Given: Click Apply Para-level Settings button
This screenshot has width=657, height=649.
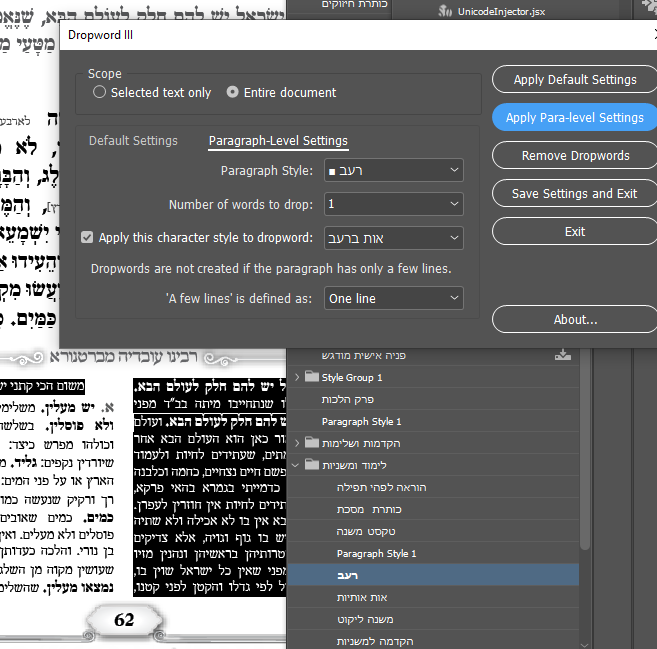Looking at the screenshot, I should (574, 117).
